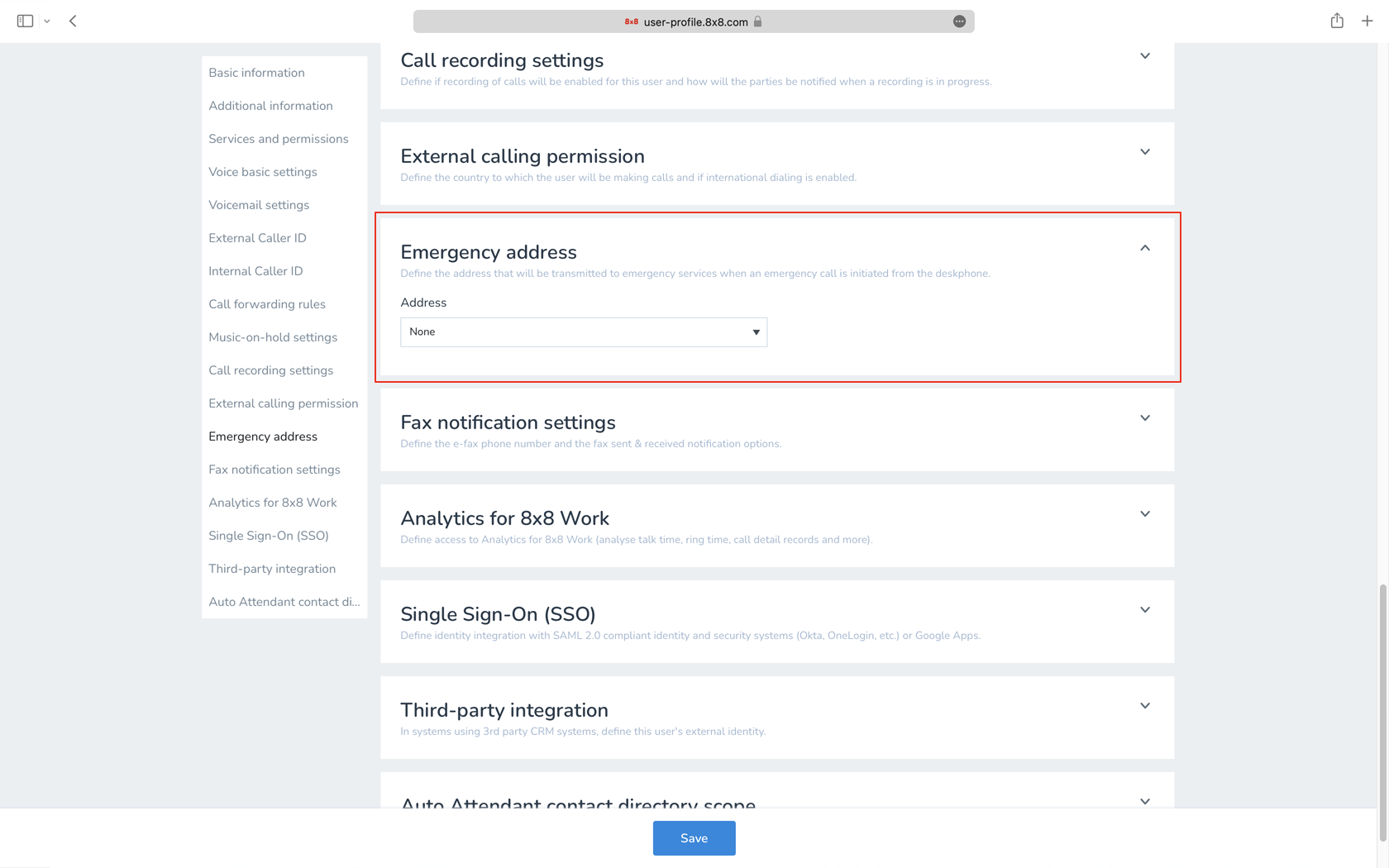This screenshot has width=1389, height=868.
Task: Open the emergency Address dropdown
Action: pos(584,332)
